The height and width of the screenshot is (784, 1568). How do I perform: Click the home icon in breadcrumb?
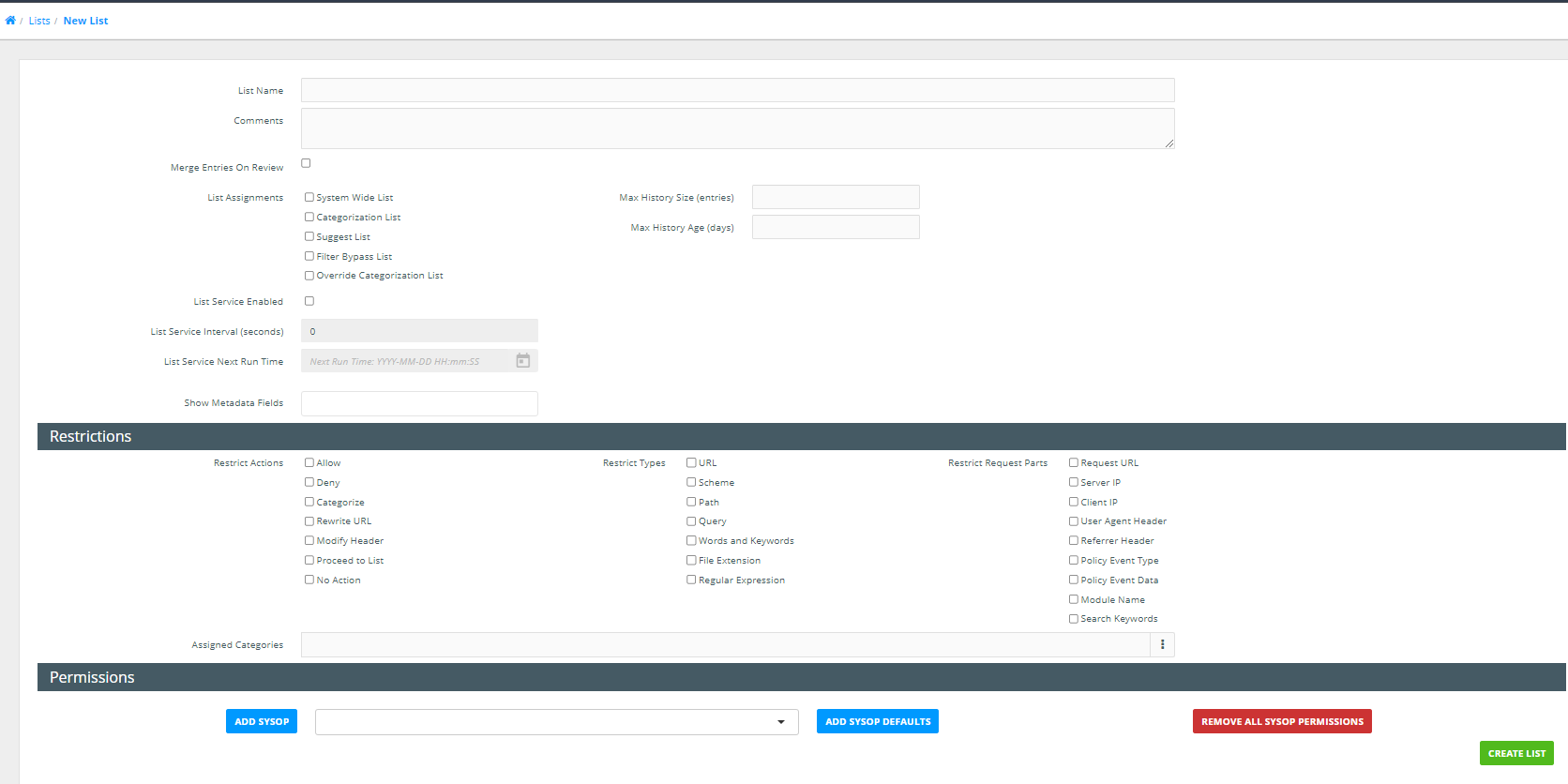[x=10, y=21]
